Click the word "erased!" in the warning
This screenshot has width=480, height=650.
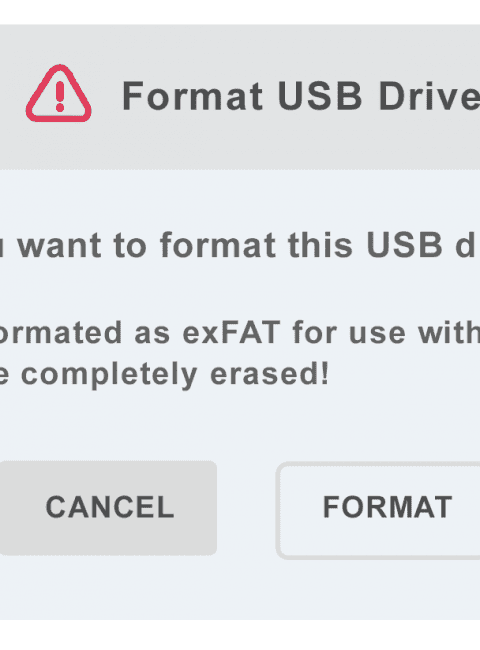click(x=270, y=373)
